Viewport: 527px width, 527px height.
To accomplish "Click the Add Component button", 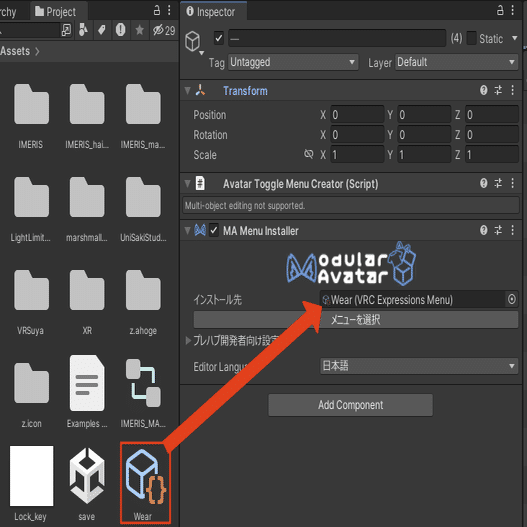I will coord(350,405).
